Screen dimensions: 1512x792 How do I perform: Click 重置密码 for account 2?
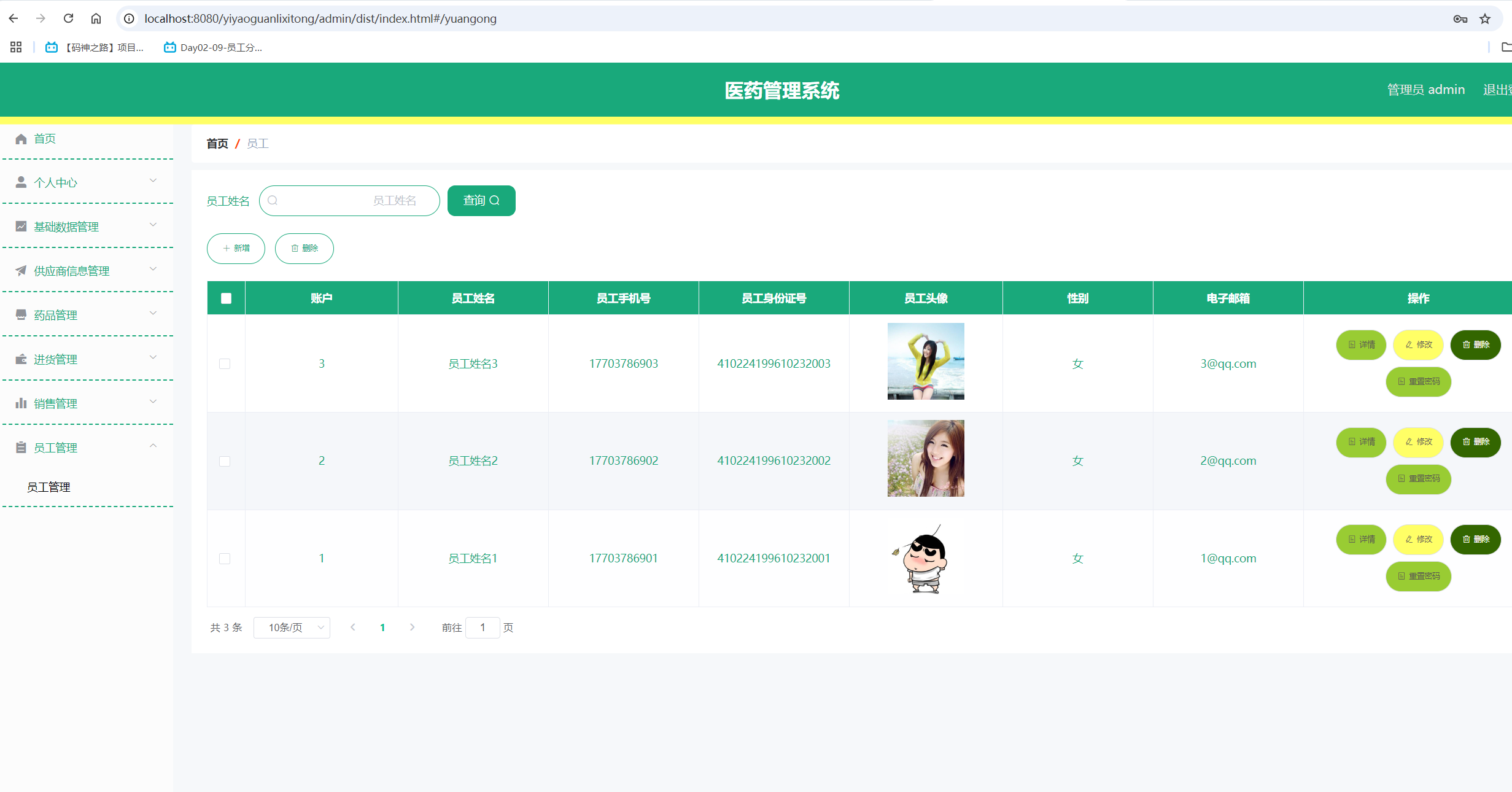(1418, 478)
